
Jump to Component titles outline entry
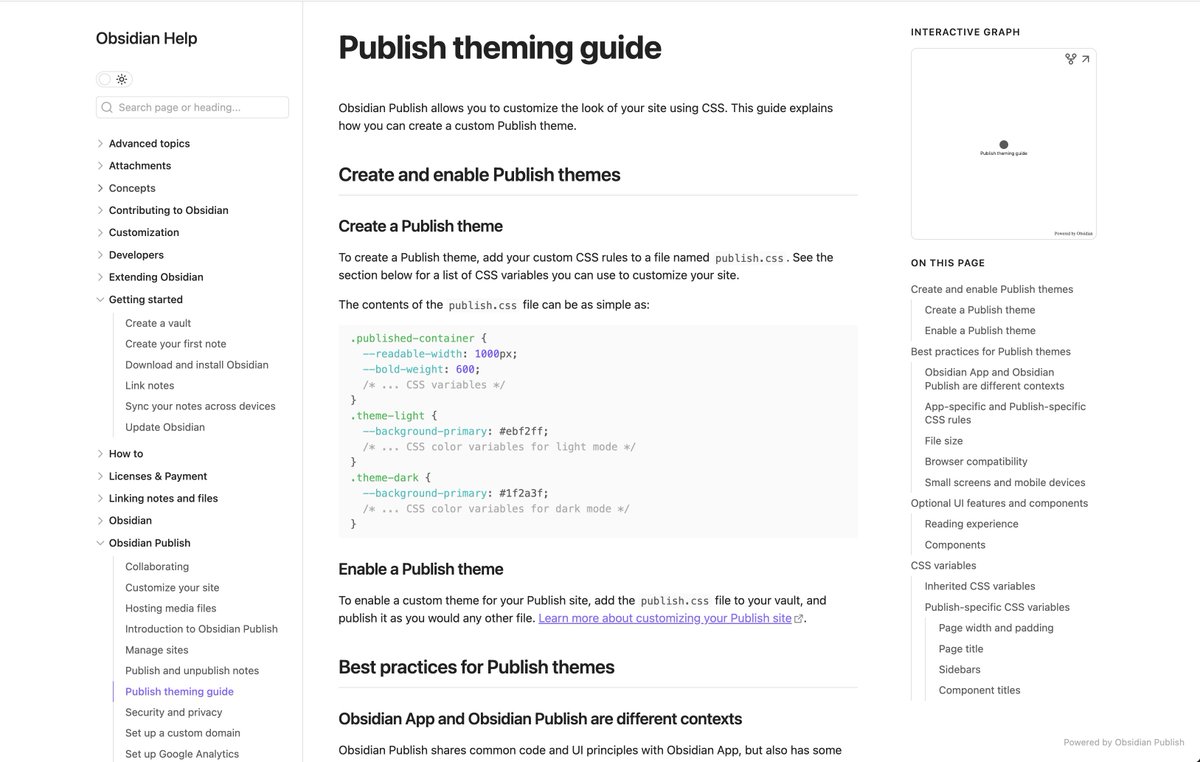[980, 691]
